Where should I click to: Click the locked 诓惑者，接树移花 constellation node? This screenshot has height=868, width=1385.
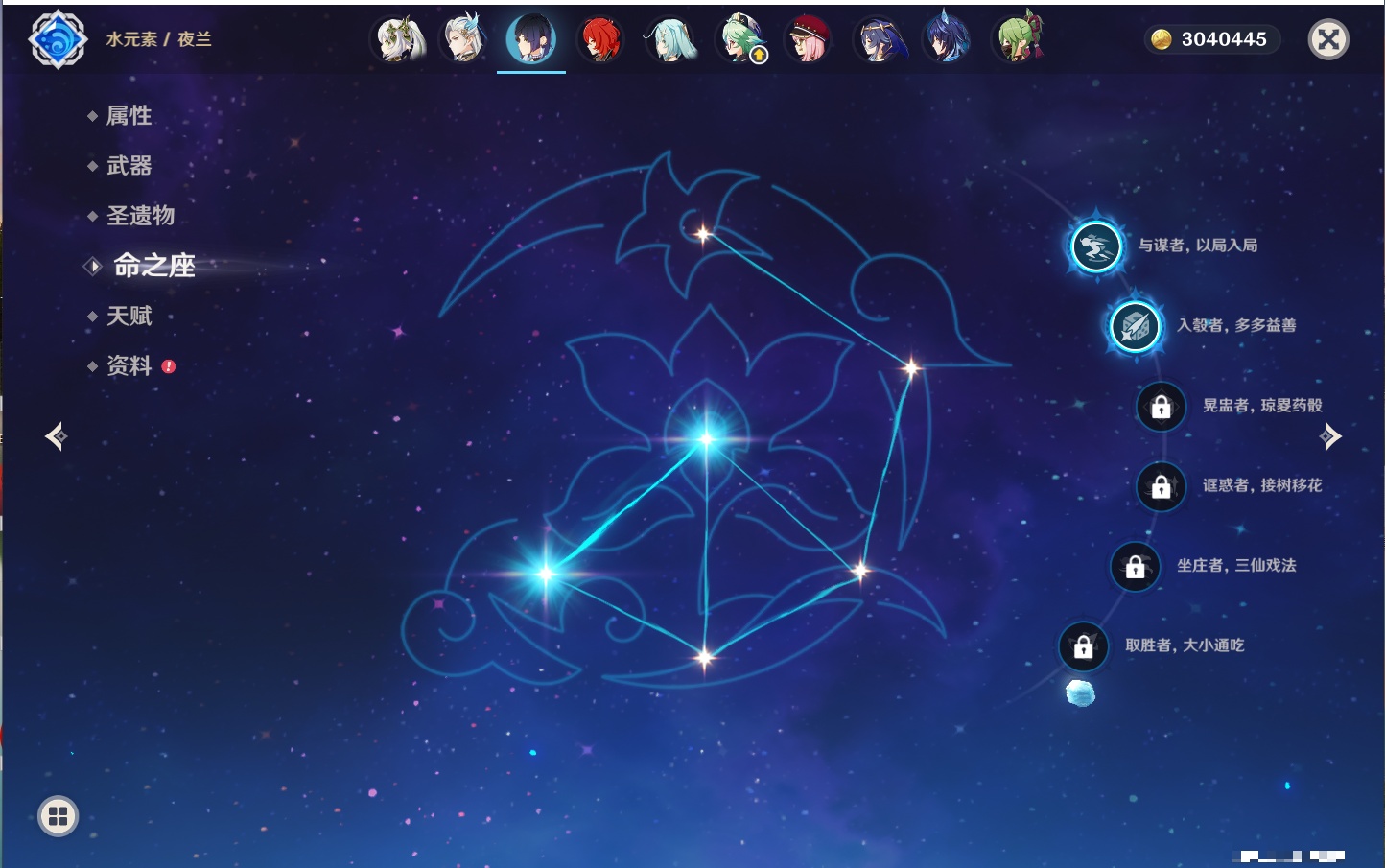coord(1161,486)
